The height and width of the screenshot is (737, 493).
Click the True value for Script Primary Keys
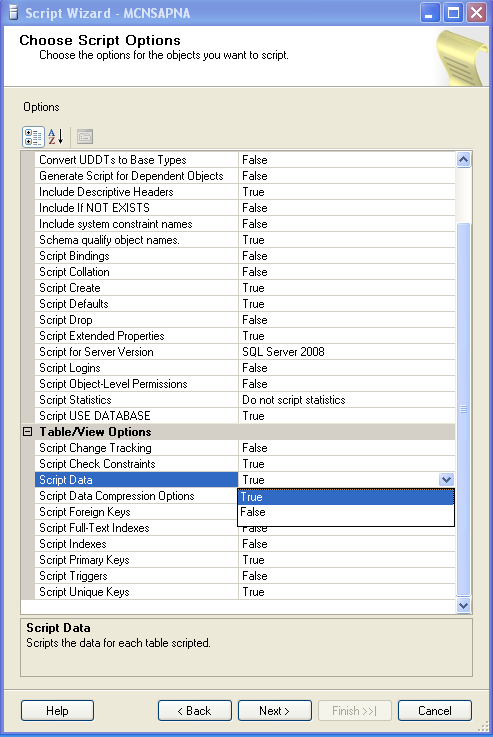point(253,560)
